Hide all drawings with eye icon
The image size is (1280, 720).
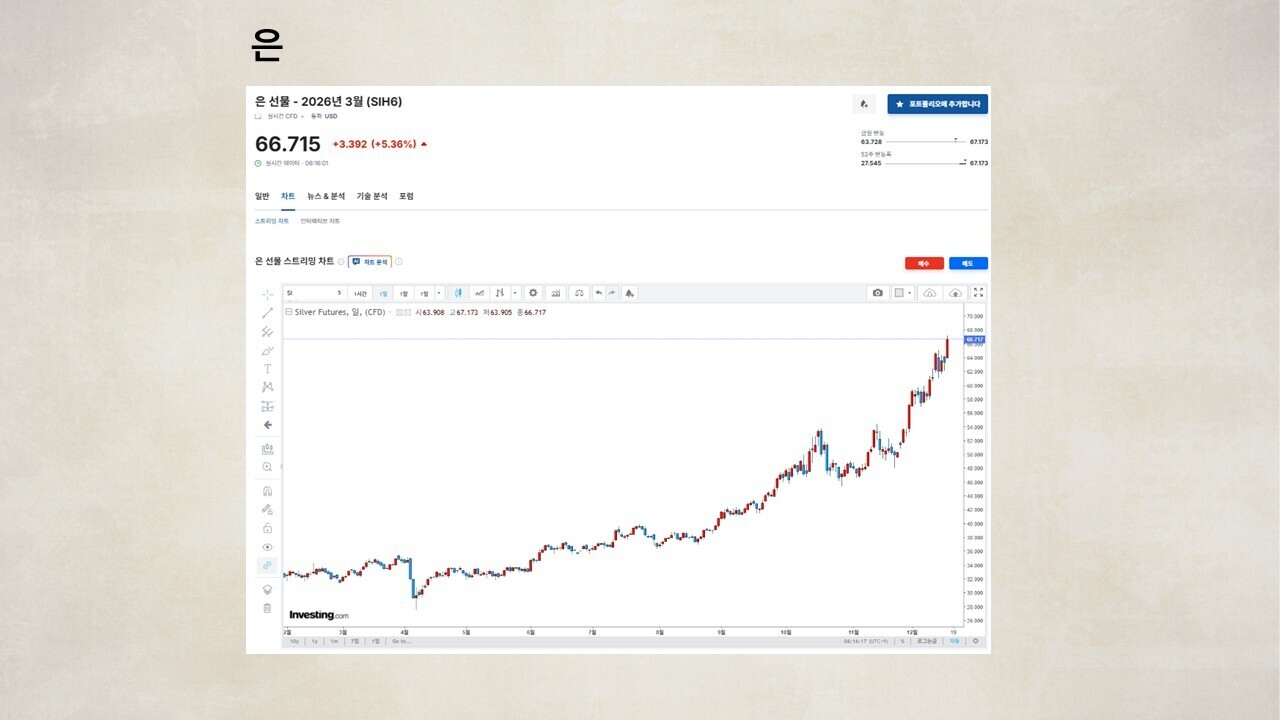pyautogui.click(x=267, y=547)
